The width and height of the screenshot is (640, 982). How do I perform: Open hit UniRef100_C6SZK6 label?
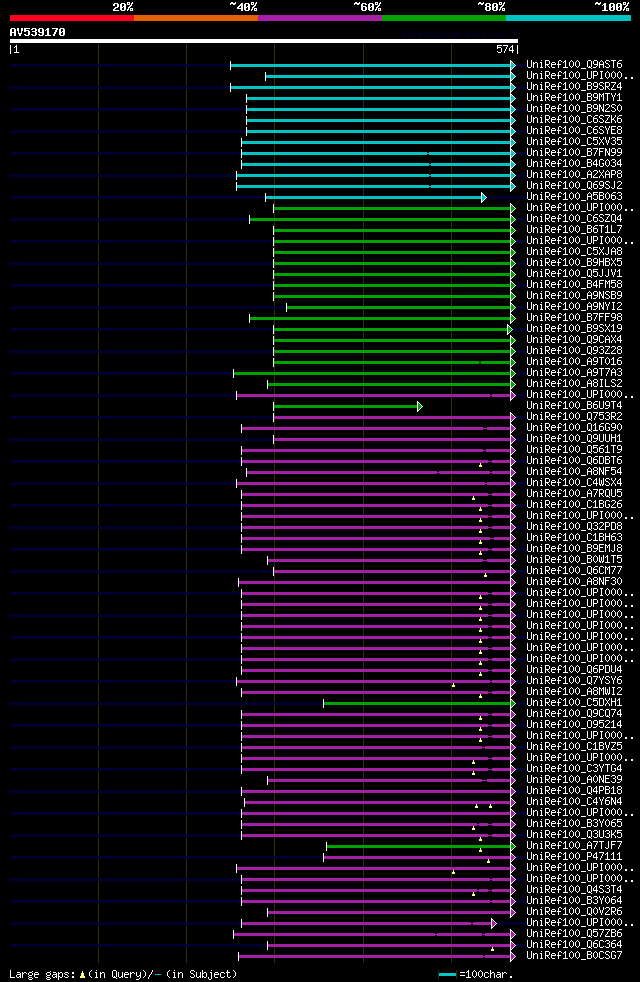(x=574, y=120)
